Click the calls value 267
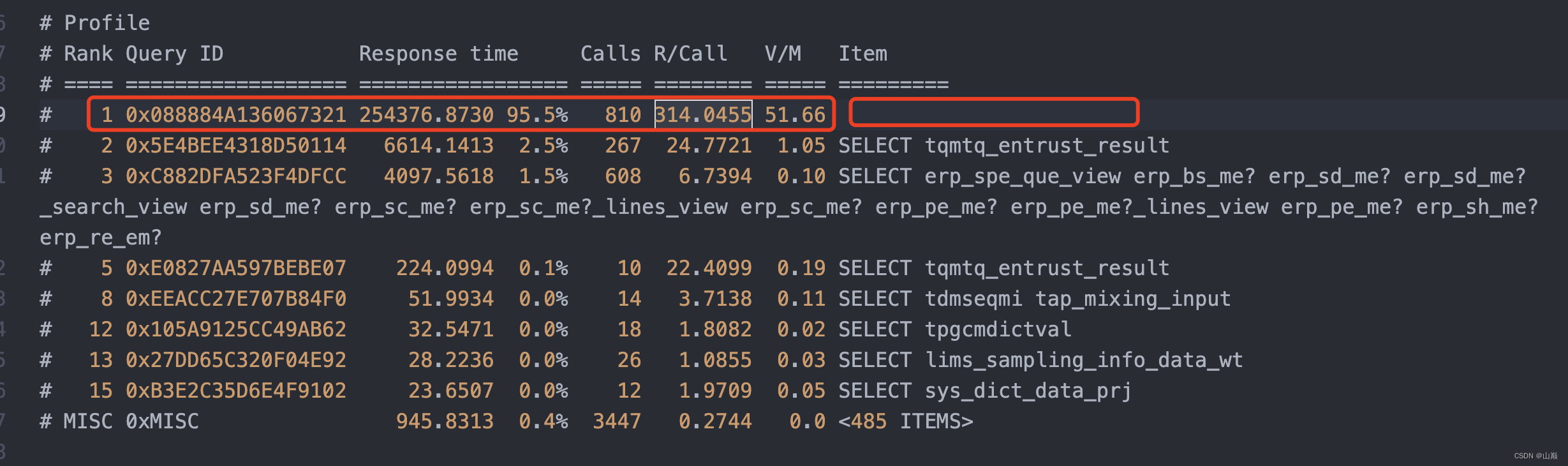 click(x=623, y=146)
